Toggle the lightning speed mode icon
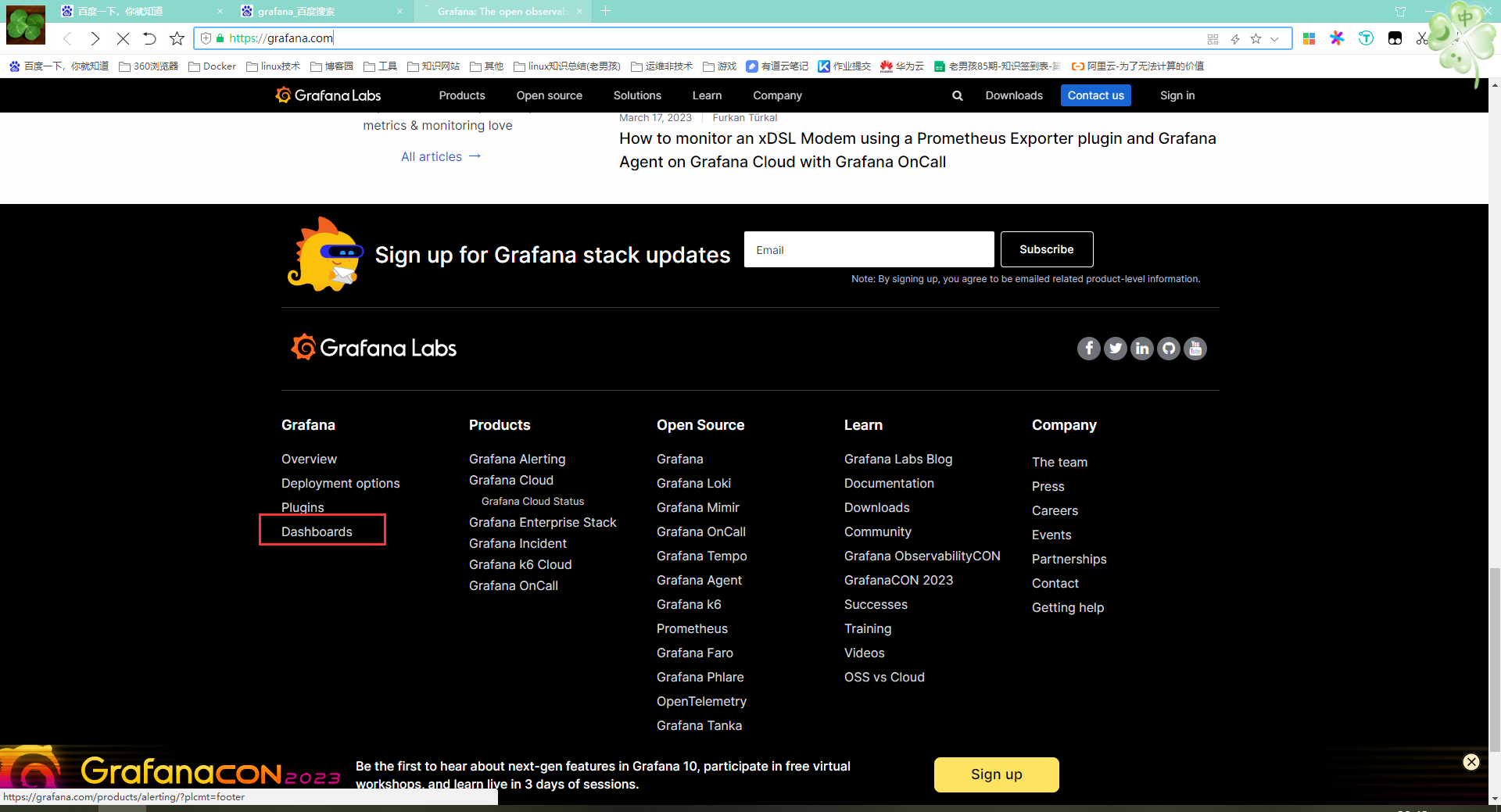This screenshot has height=812, width=1501. (x=1235, y=39)
